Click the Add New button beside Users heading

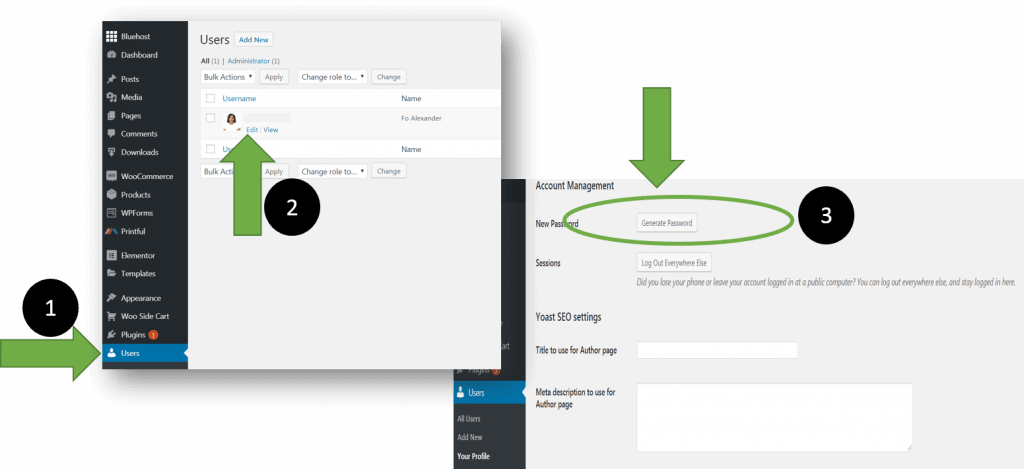pyautogui.click(x=253, y=40)
